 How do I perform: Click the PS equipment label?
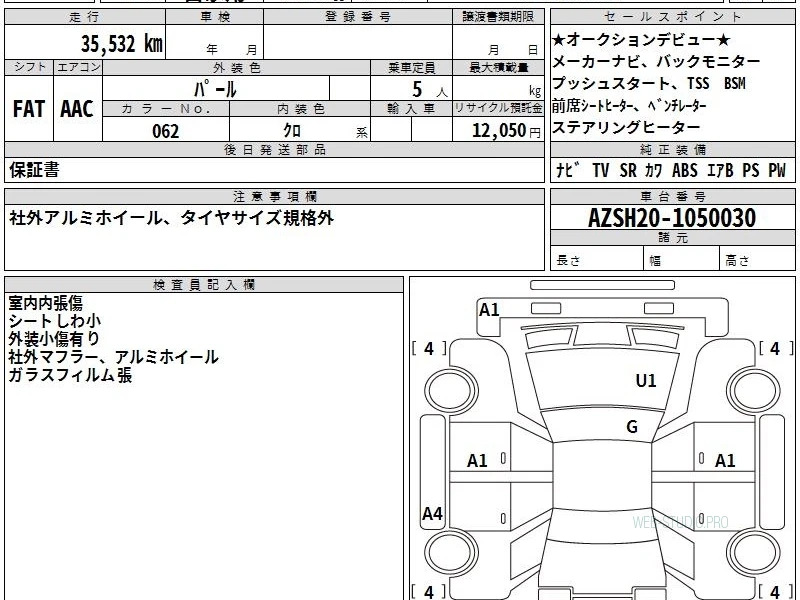coord(751,170)
